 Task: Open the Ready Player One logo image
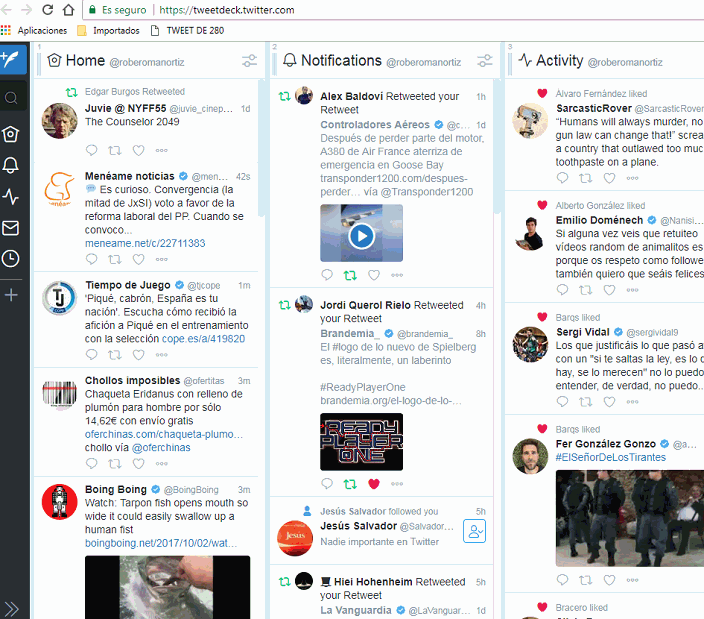(361, 442)
